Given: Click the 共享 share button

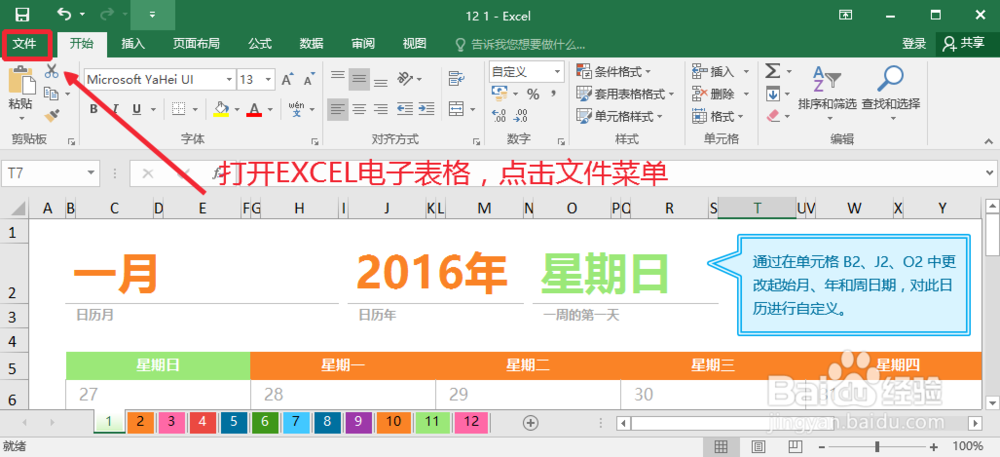Looking at the screenshot, I should pos(964,43).
